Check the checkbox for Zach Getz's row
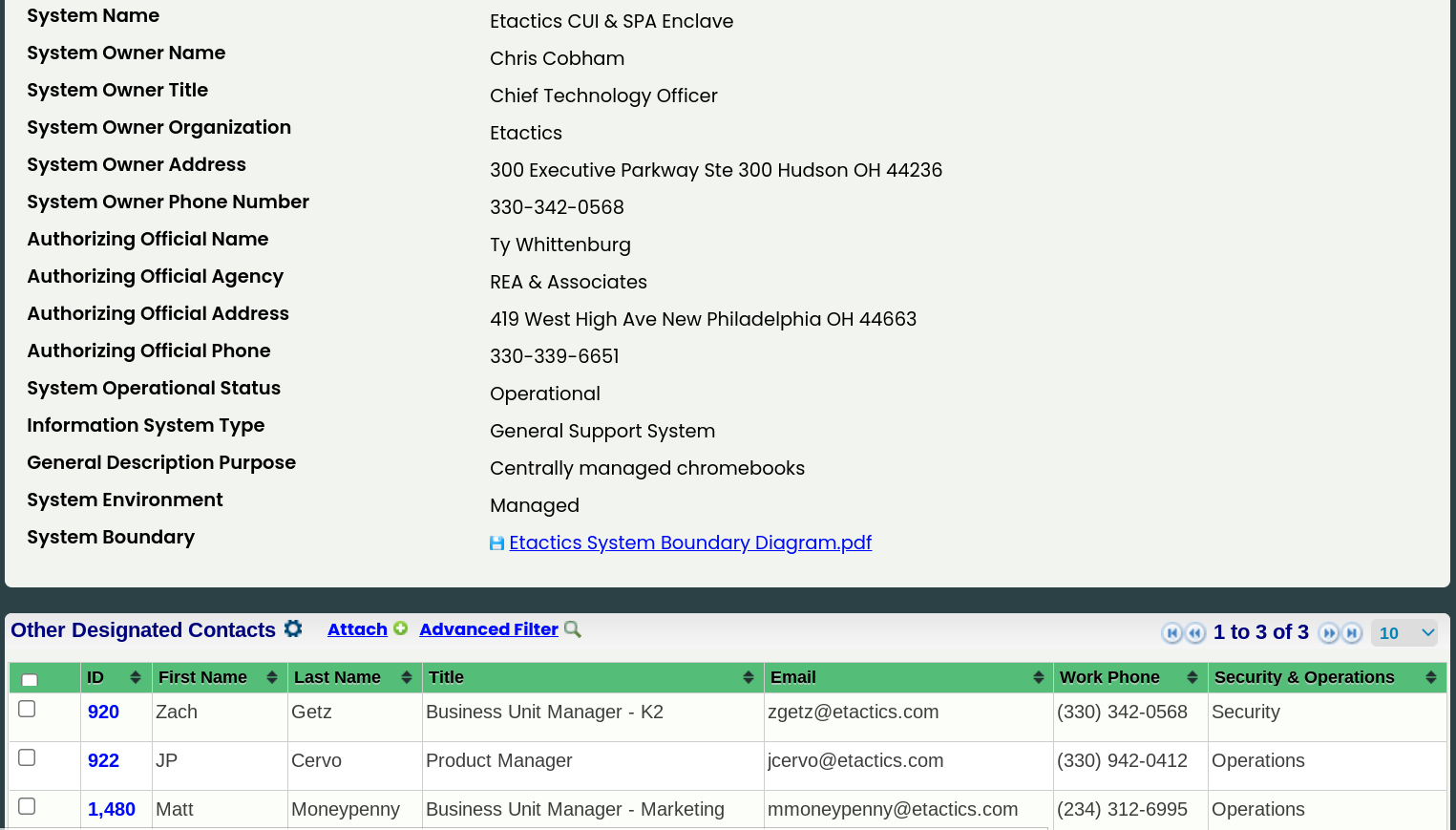The image size is (1456, 830). [x=28, y=708]
